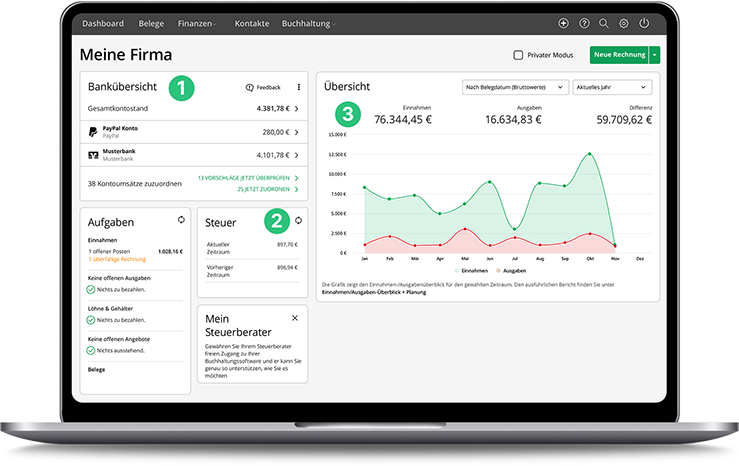Refresh the Steuer panel
Viewport: 739px width, 466px height.
(x=298, y=220)
